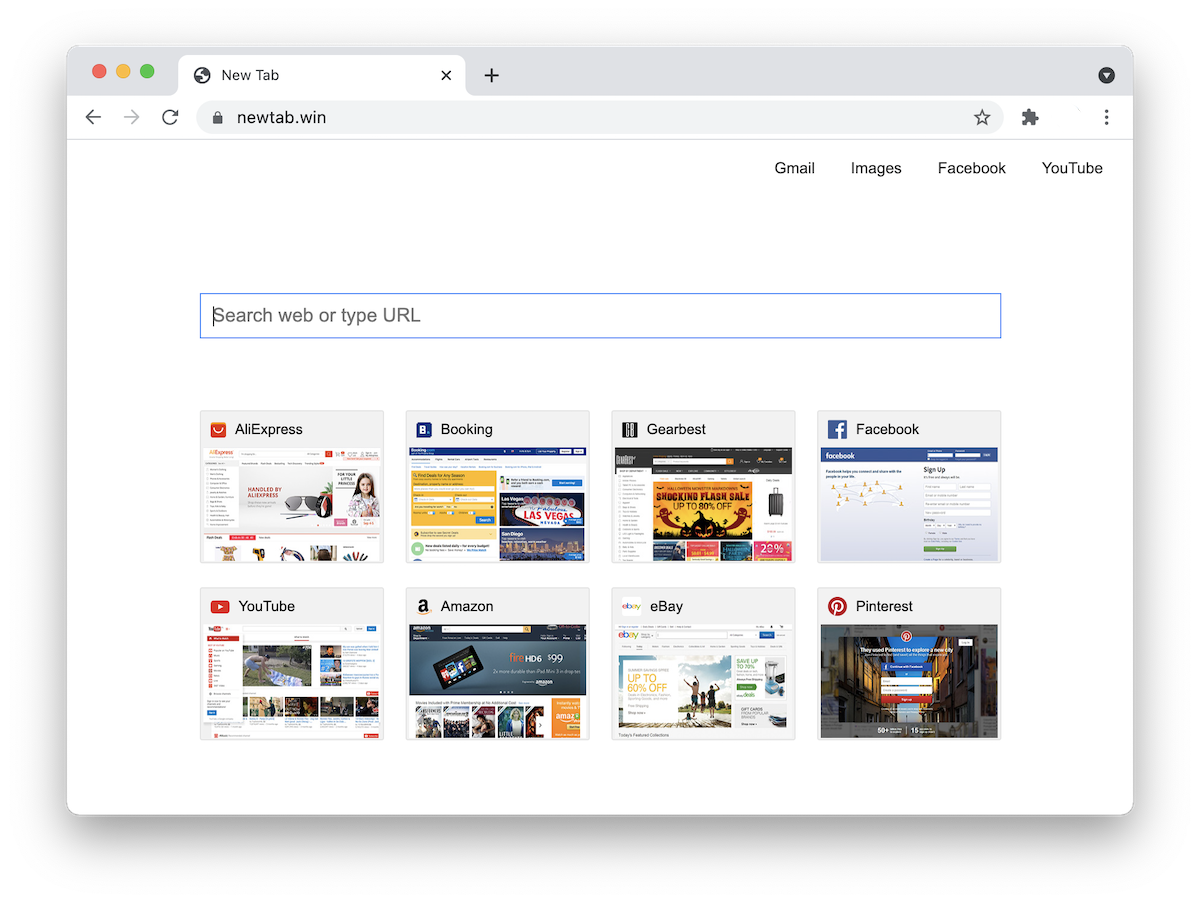This screenshot has width=1200, height=903.
Task: Open the YouTube link in top bar
Action: pos(1072,168)
